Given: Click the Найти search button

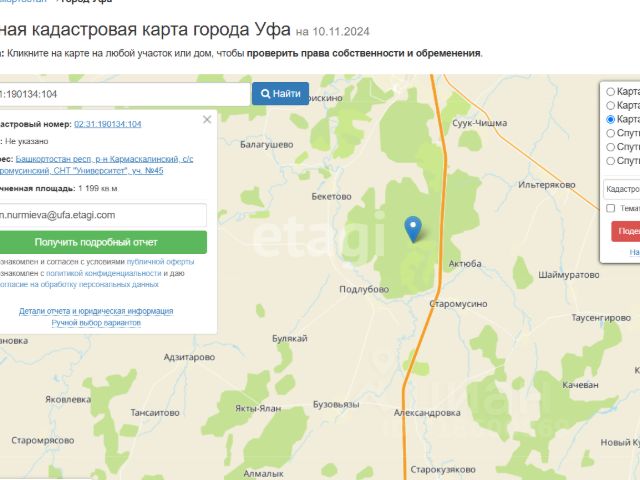Looking at the screenshot, I should pos(280,93).
